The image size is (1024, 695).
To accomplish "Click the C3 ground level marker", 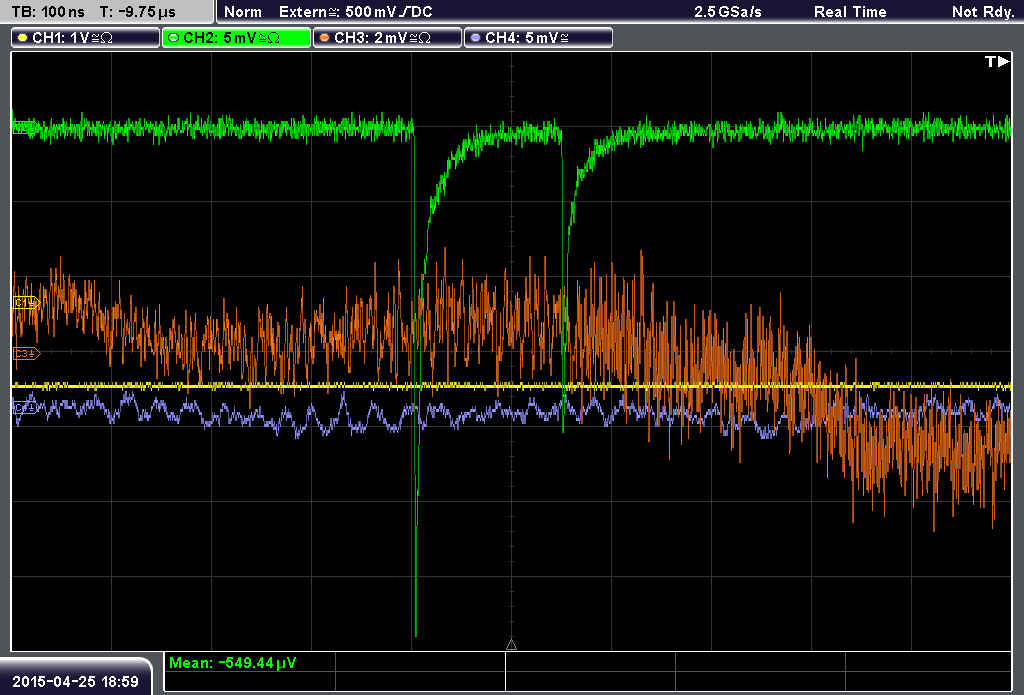I will tap(26, 353).
